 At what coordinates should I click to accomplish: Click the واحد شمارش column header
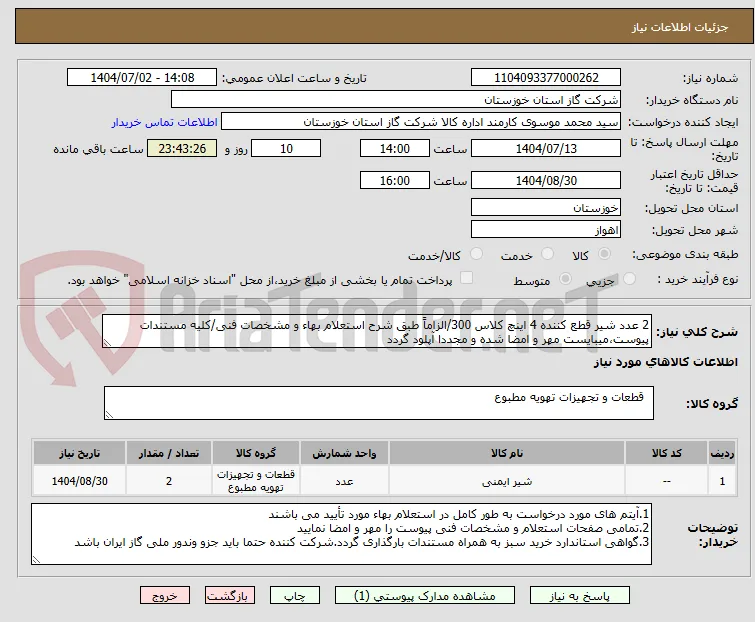click(344, 454)
